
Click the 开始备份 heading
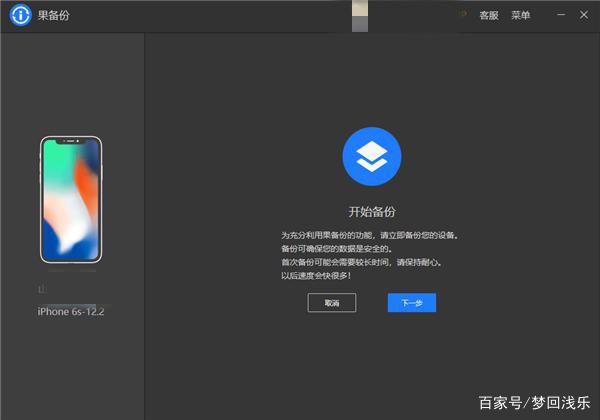371,212
